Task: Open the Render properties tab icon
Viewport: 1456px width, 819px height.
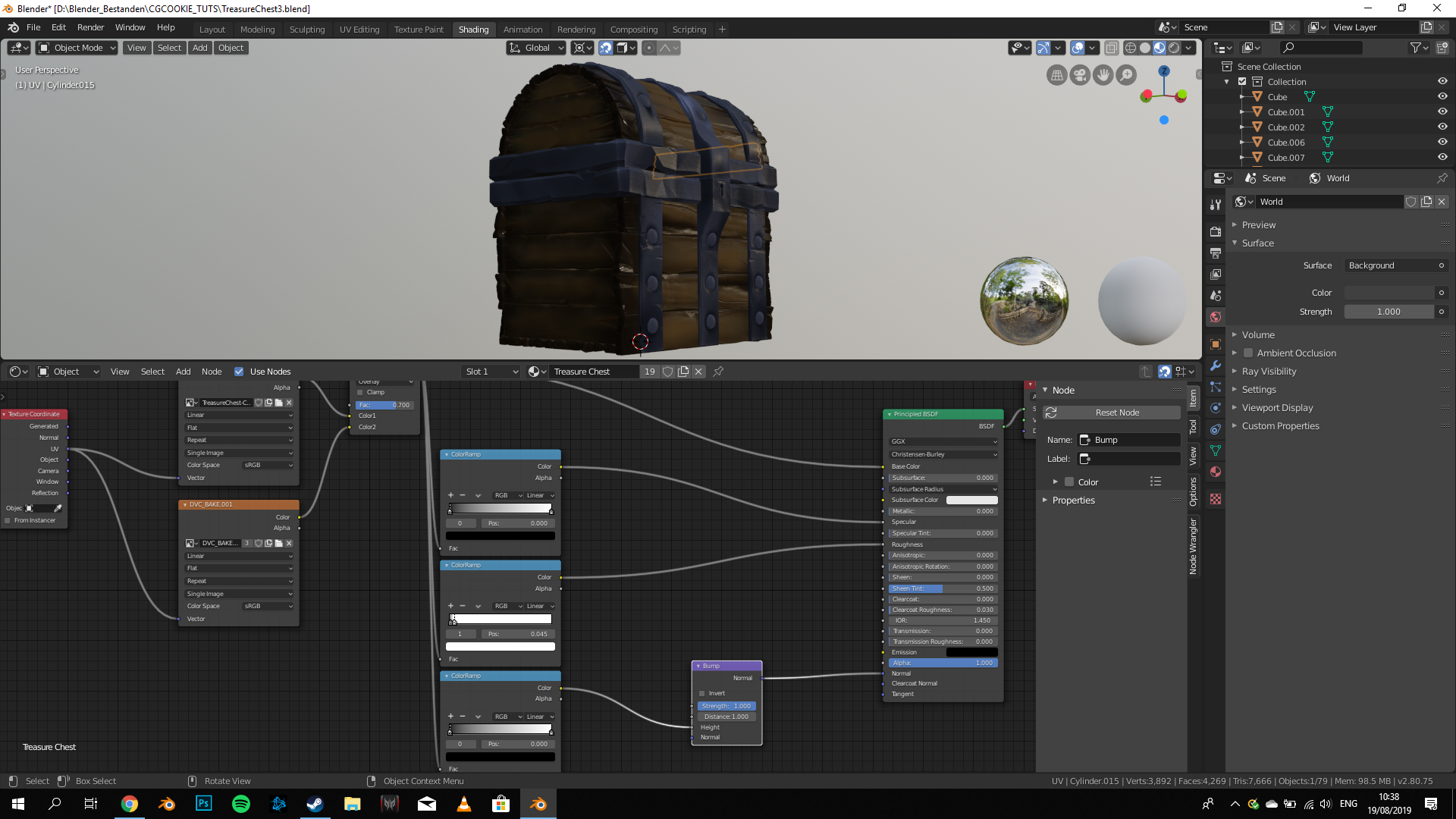Action: 1216,231
